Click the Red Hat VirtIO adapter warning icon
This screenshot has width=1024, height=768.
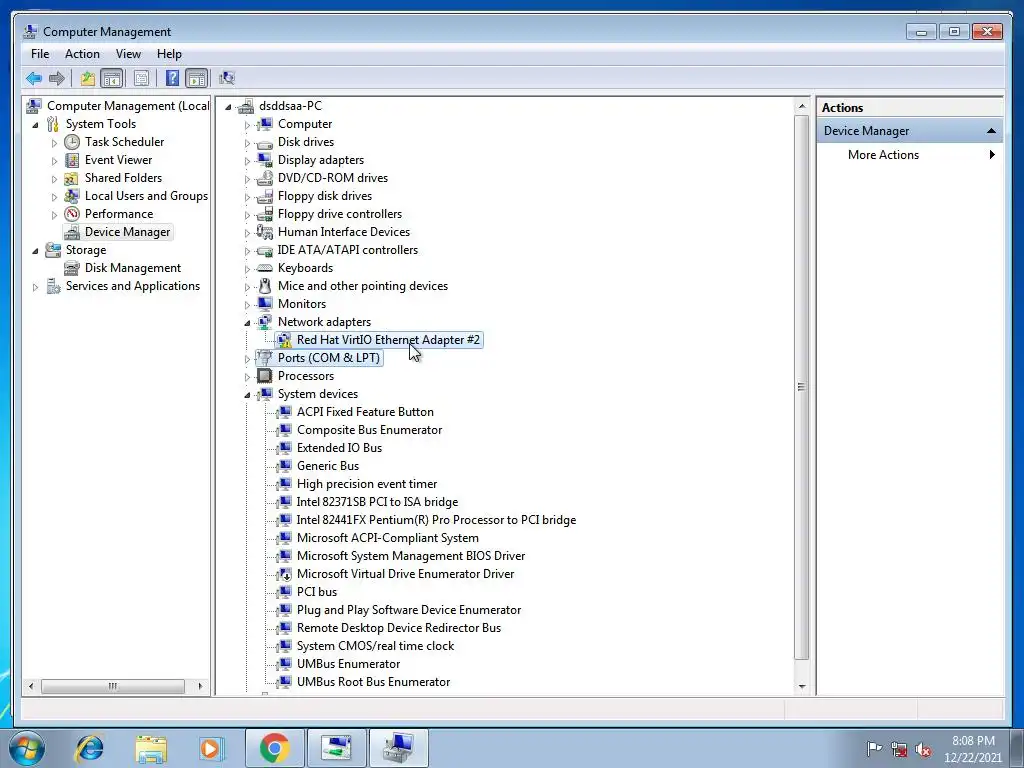284,340
